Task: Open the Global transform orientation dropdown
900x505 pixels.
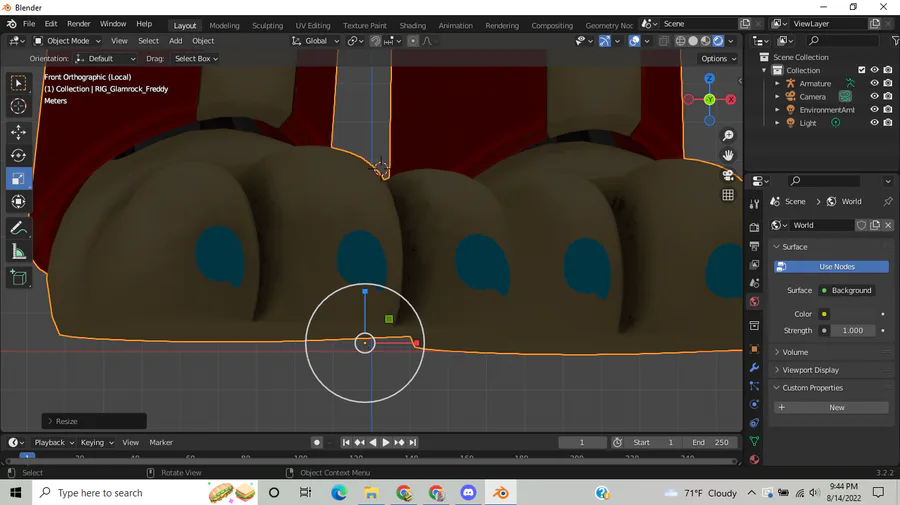Action: click(315, 41)
